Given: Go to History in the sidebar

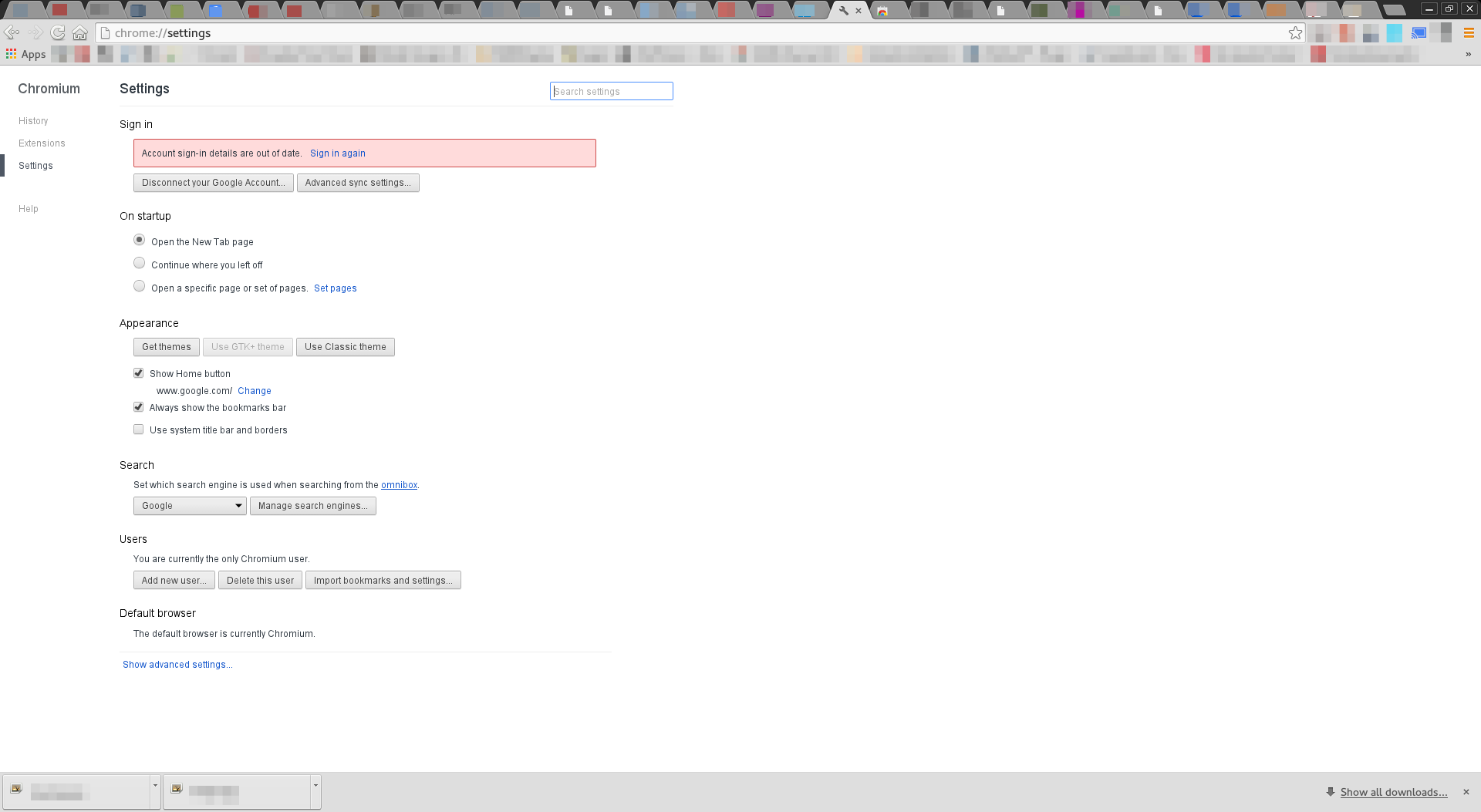Looking at the screenshot, I should pos(33,121).
